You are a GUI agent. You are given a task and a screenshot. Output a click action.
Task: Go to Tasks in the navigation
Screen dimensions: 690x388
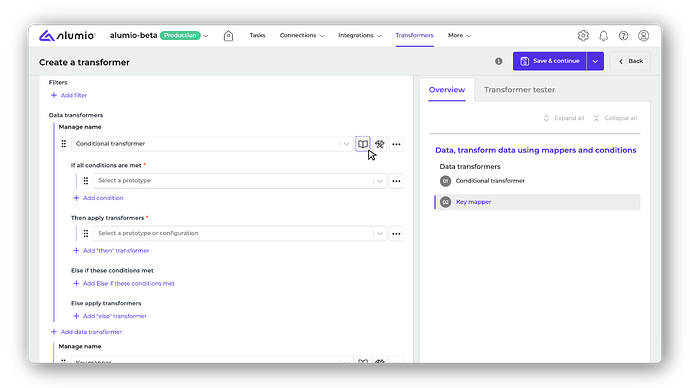(257, 35)
